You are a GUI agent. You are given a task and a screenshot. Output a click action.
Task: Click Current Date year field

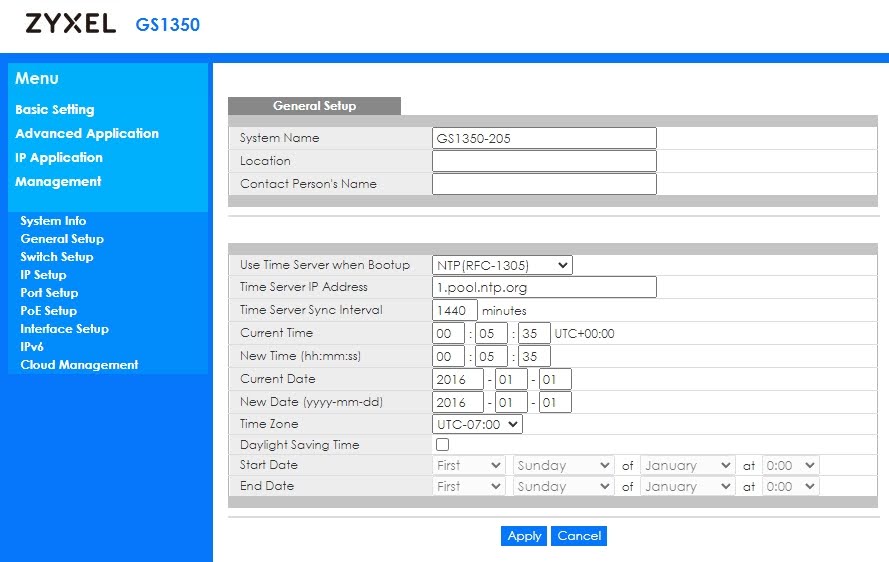tap(458, 379)
